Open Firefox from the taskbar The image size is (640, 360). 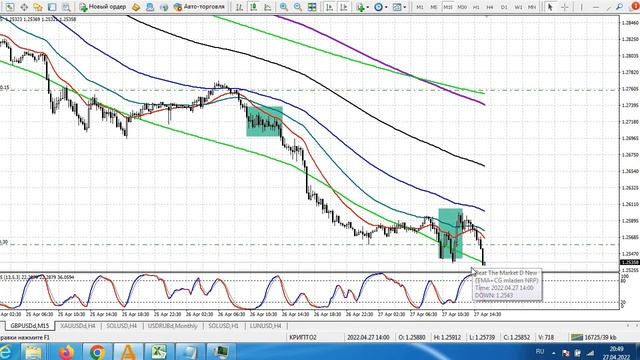[66, 351]
